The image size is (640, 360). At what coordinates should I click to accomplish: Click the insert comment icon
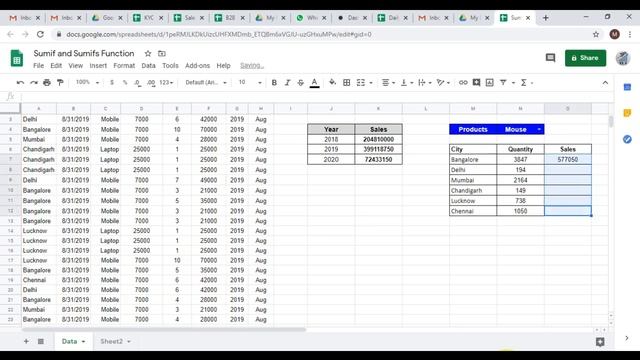[476, 83]
